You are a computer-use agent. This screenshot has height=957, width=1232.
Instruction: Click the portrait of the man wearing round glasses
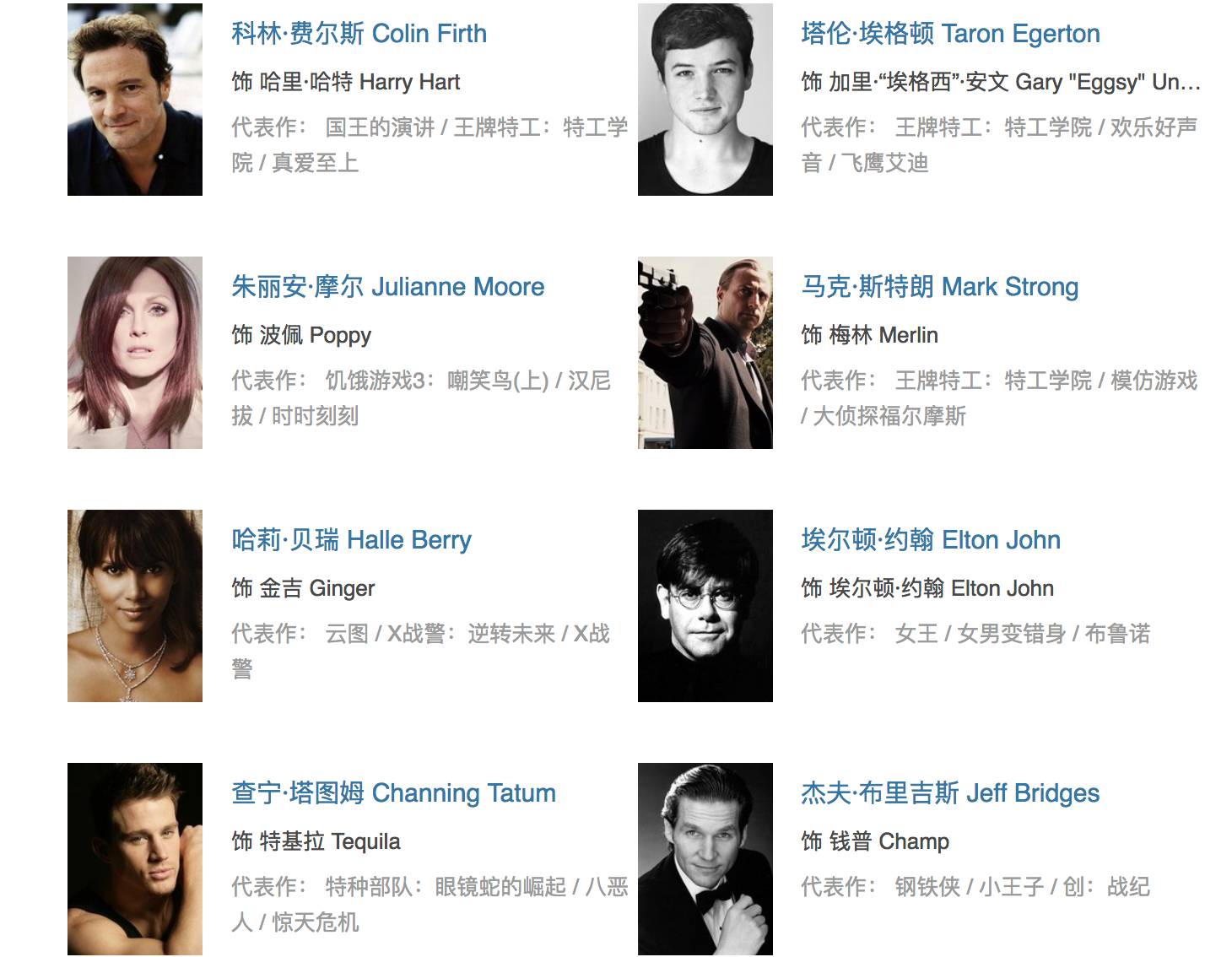click(705, 606)
